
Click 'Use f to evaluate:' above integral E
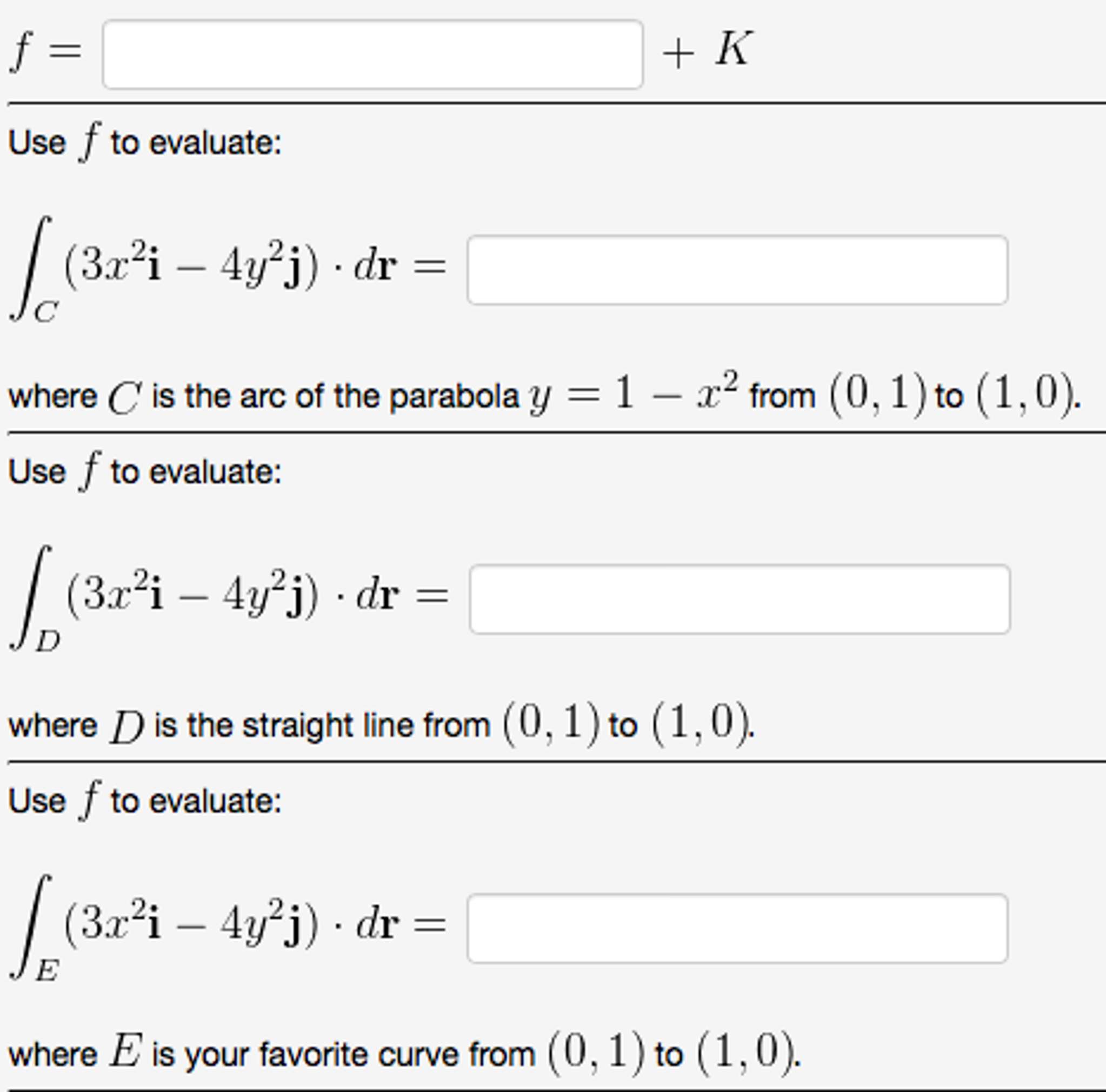tap(145, 800)
